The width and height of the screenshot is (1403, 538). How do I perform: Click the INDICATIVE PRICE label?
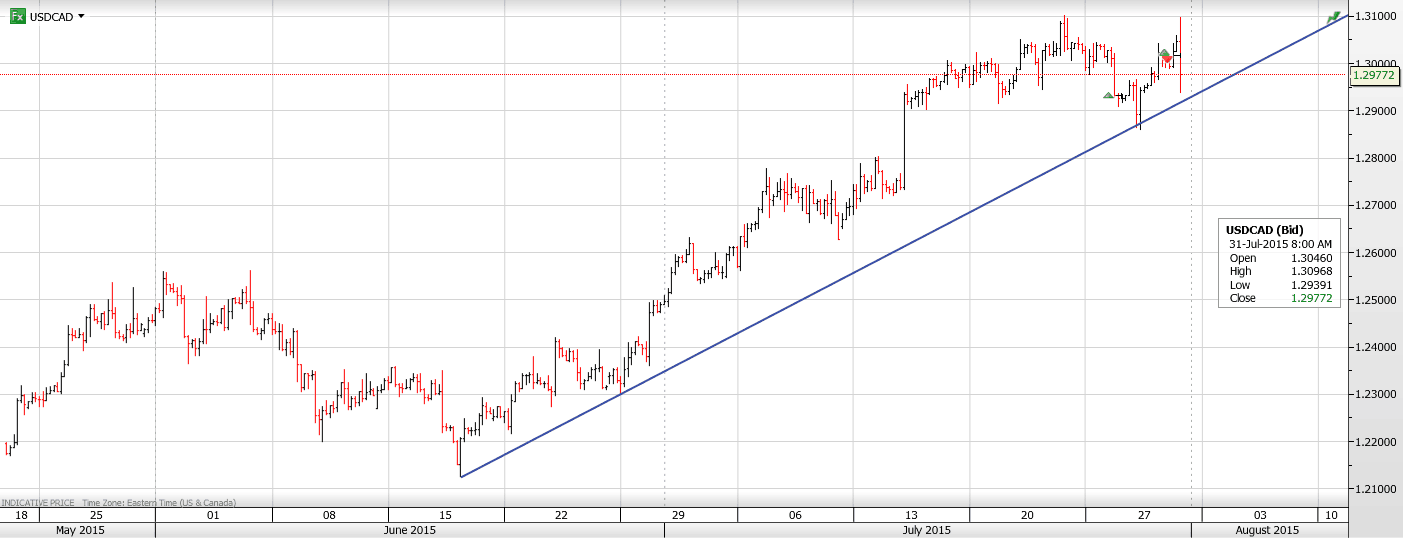37,503
